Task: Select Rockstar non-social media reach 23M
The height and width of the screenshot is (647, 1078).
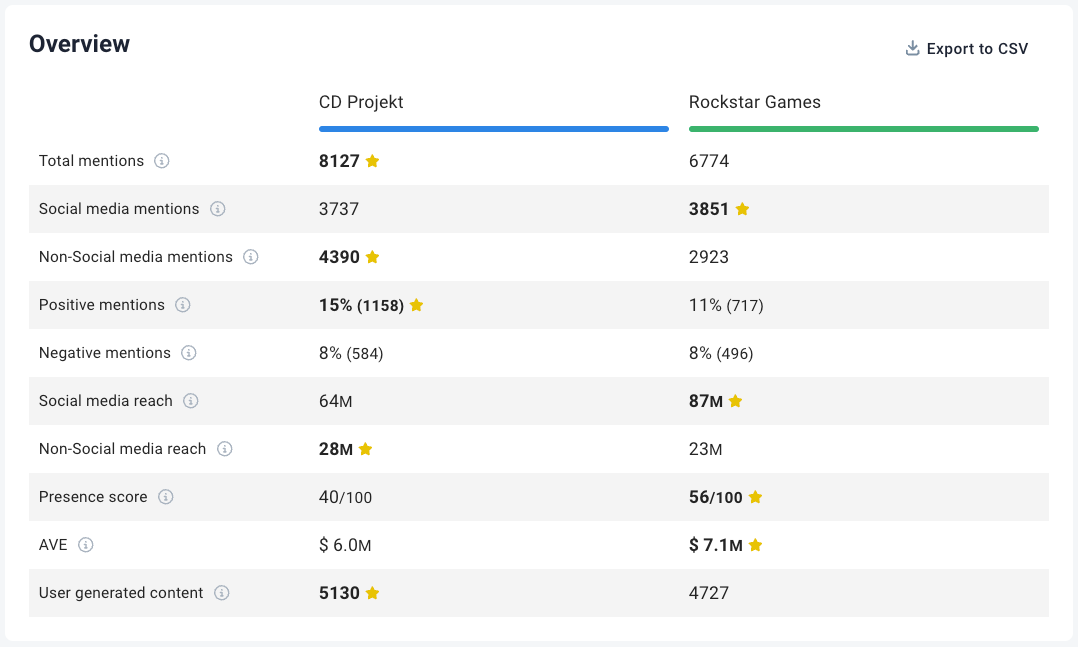Action: pos(705,449)
